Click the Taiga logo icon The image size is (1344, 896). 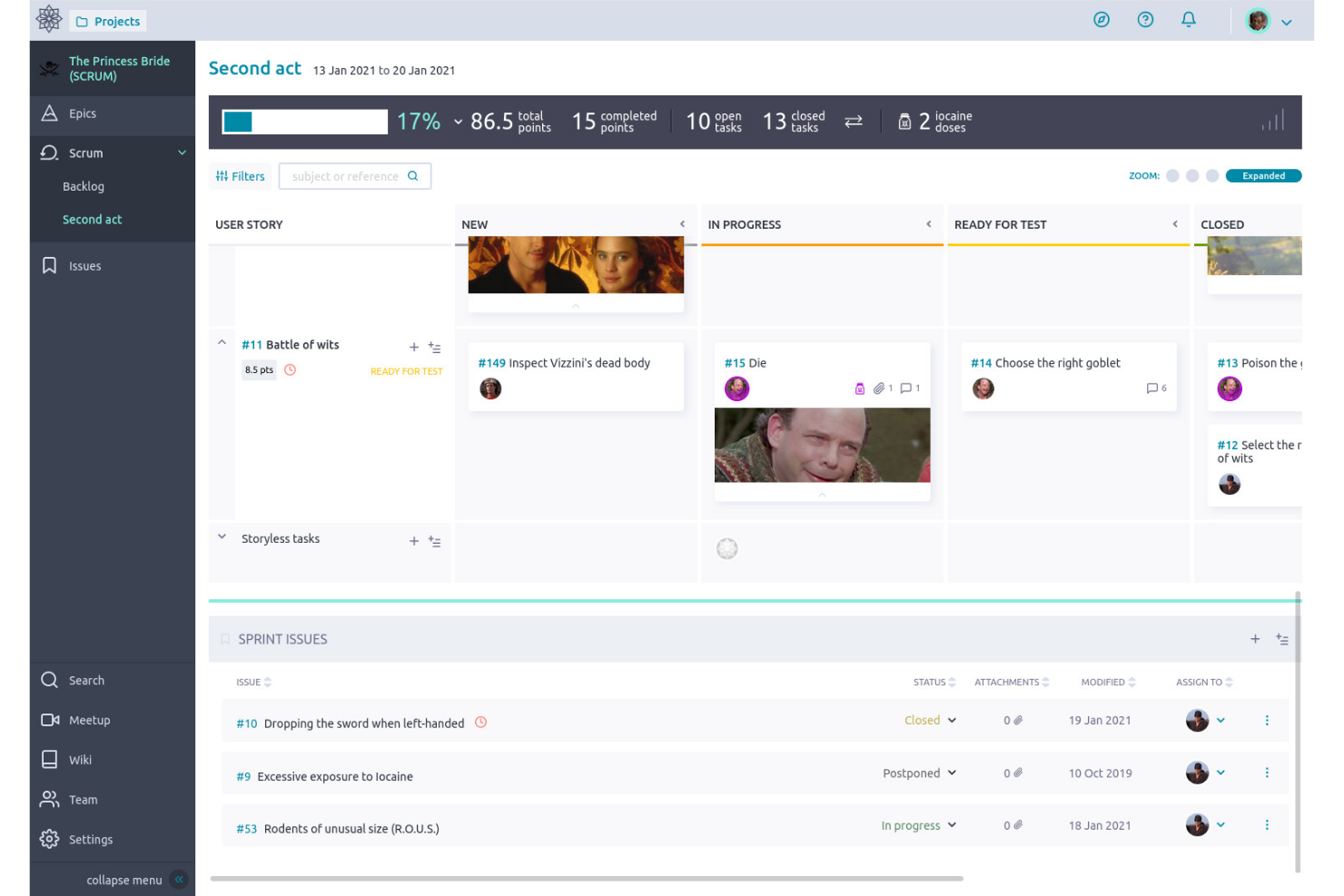pyautogui.click(x=49, y=19)
